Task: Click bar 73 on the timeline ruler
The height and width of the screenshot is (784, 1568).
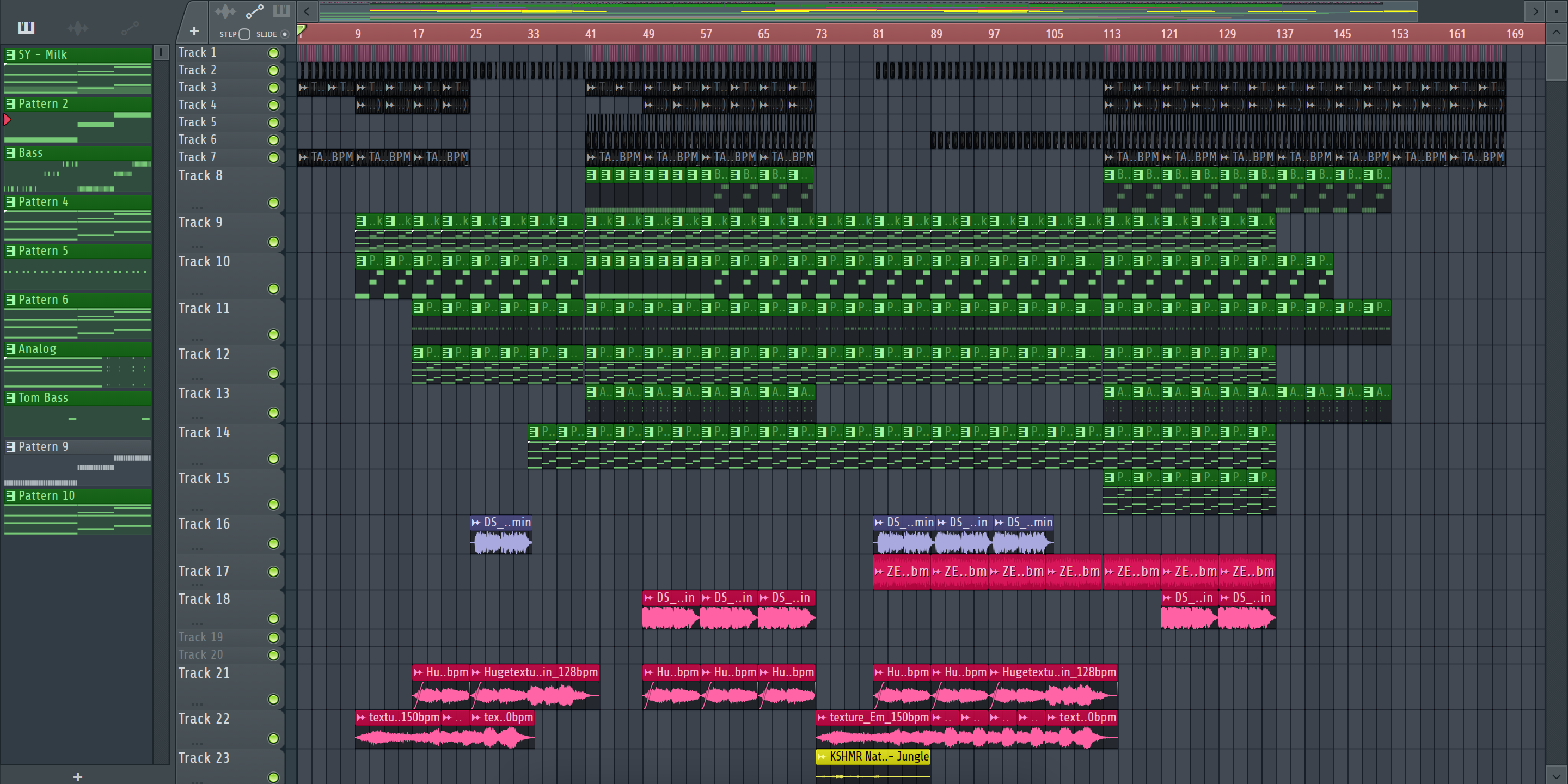Action: (x=820, y=34)
